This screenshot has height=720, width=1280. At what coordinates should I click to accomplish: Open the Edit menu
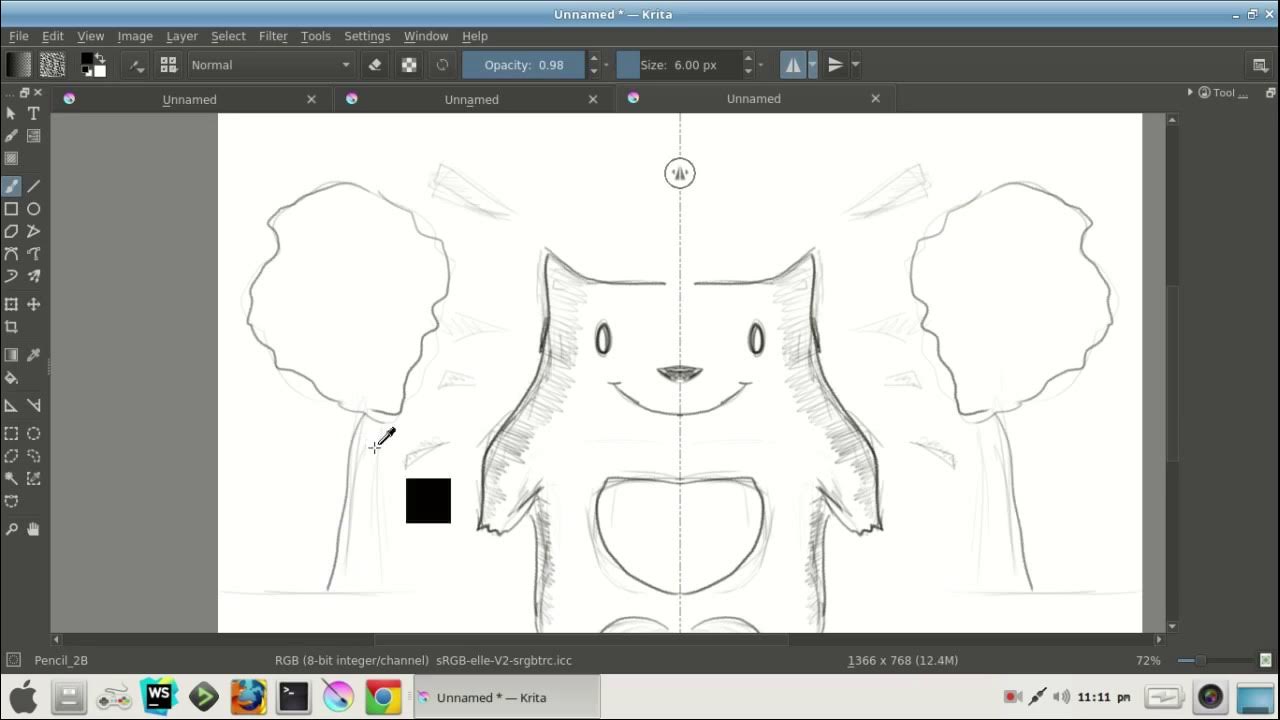click(53, 36)
